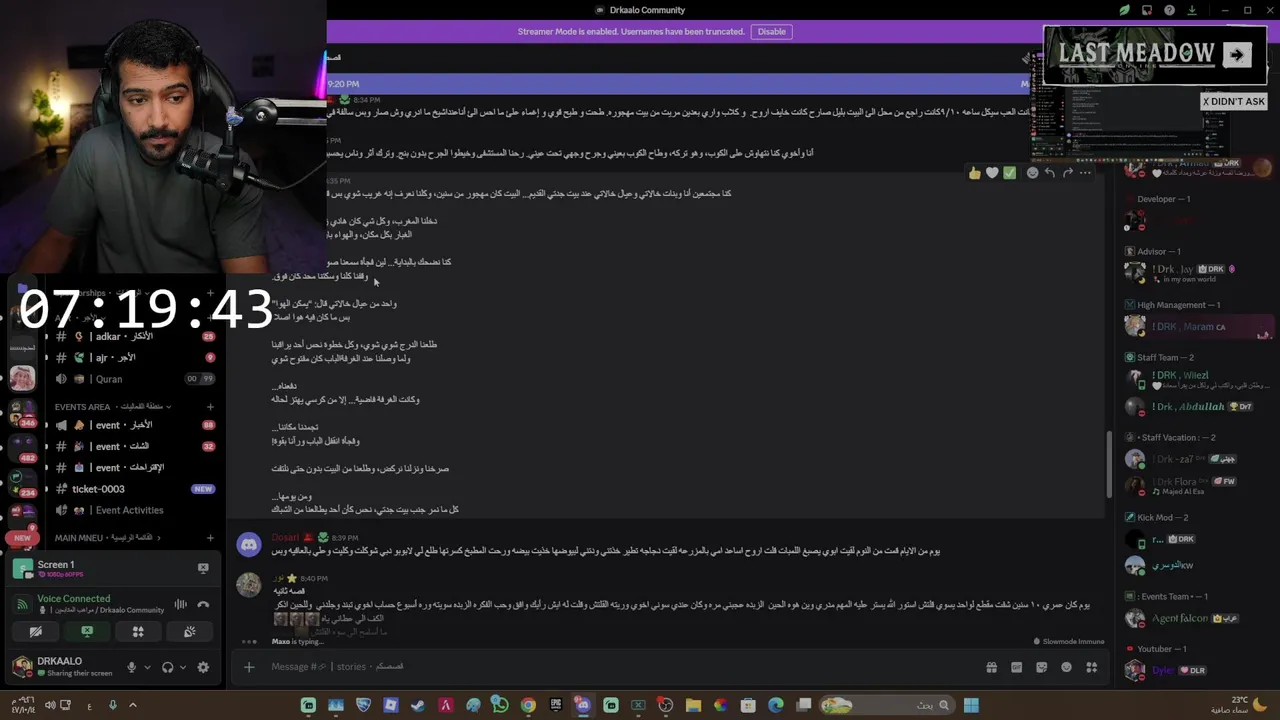Open the GIF picker
This screenshot has width=1280, height=720.
(x=1016, y=667)
